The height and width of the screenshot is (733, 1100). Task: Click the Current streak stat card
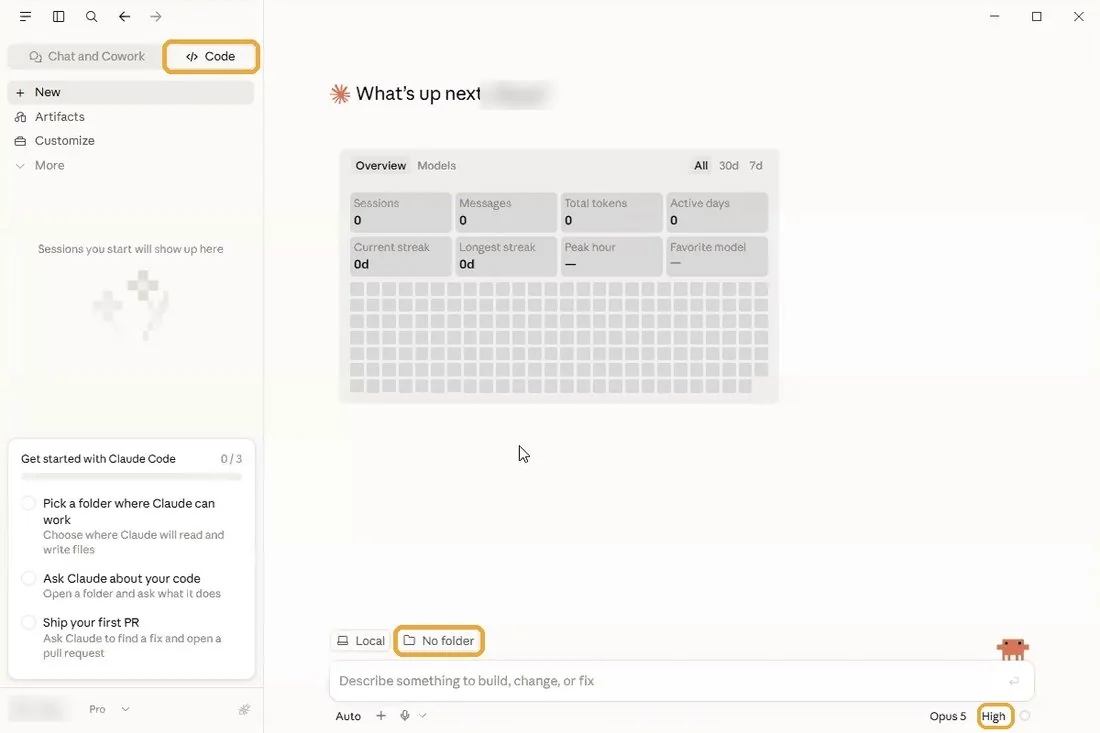(x=401, y=256)
